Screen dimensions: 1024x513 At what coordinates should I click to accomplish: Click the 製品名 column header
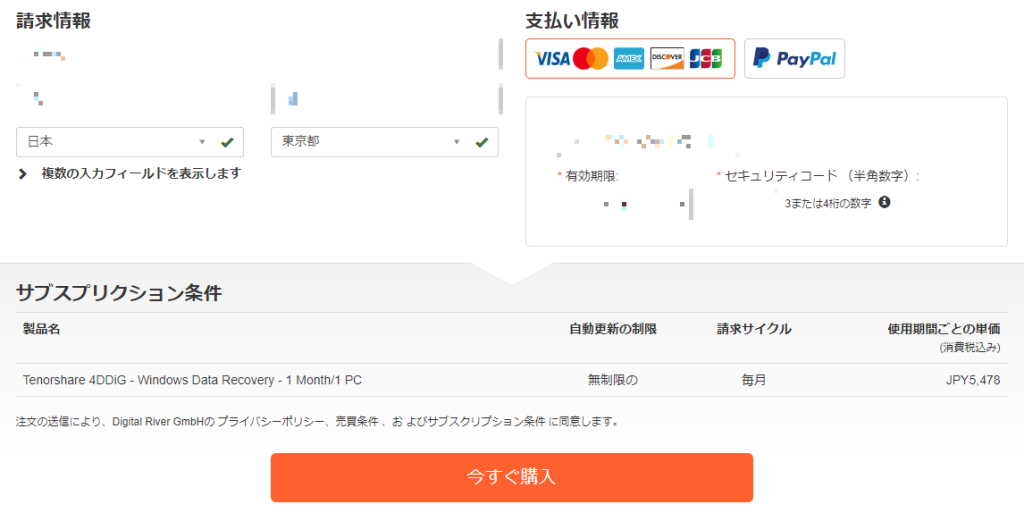coord(41,329)
